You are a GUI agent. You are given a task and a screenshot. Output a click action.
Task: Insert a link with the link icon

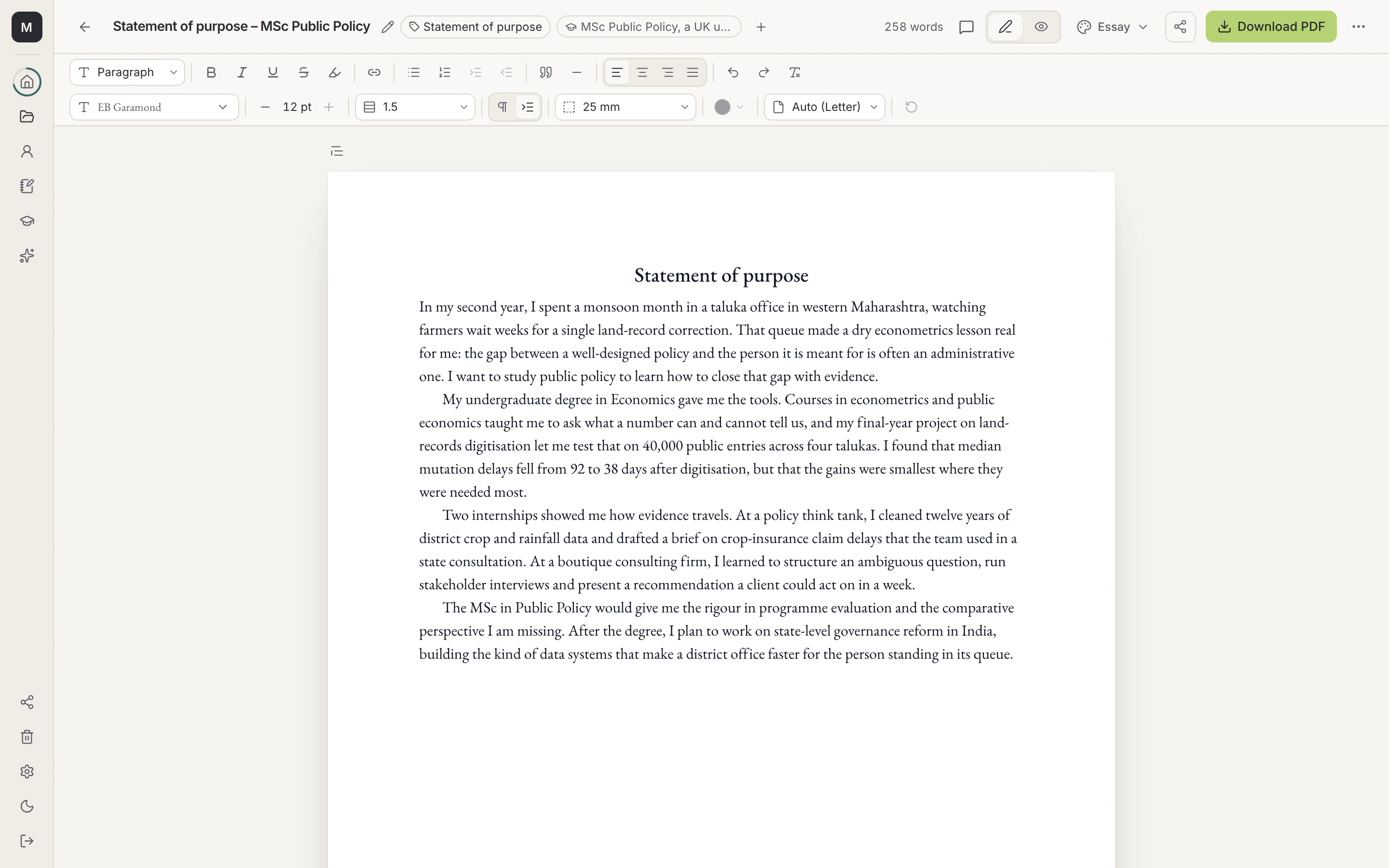point(374,72)
